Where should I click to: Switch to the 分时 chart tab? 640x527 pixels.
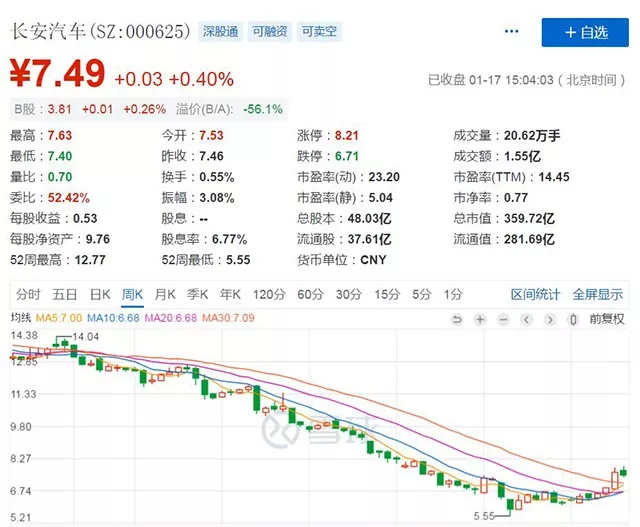point(28,294)
